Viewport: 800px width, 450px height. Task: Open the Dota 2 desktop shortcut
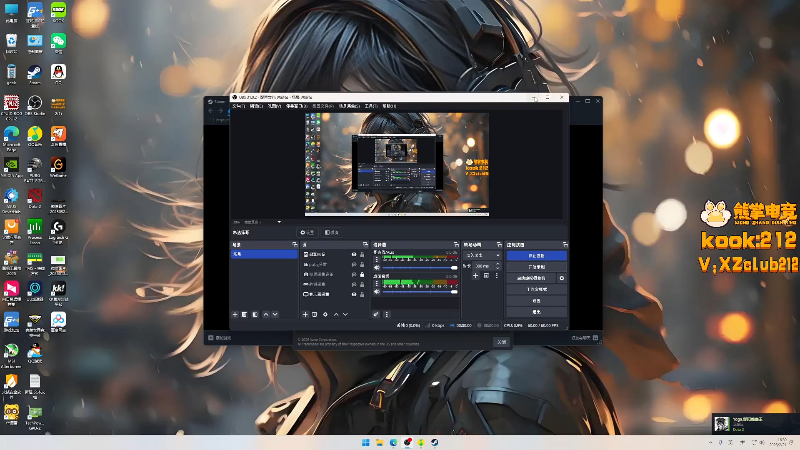[x=35, y=198]
